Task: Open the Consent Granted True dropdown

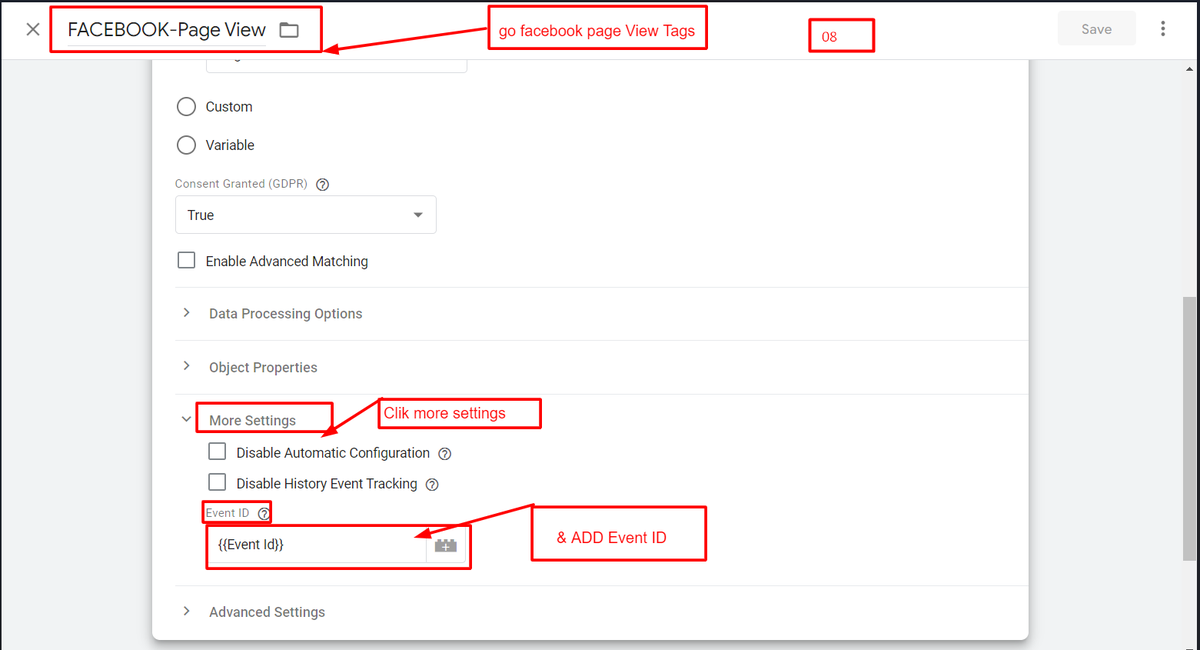Action: [x=305, y=215]
